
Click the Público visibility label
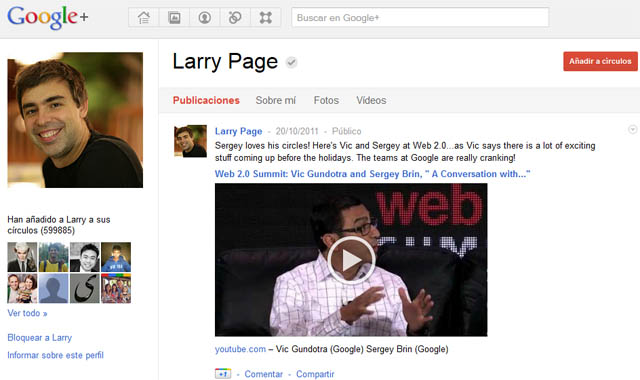coord(347,131)
